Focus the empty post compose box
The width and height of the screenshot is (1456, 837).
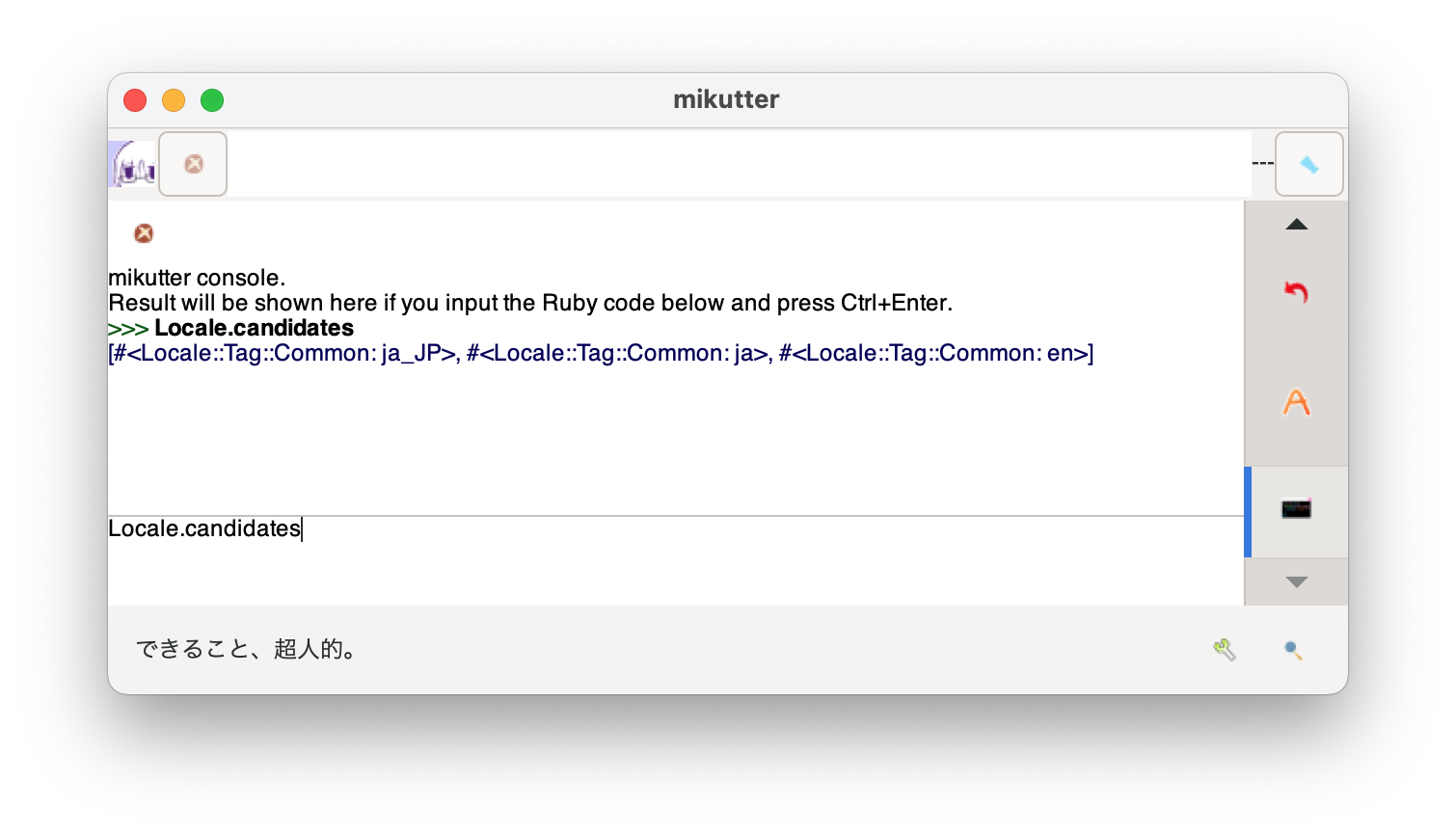tap(738, 164)
